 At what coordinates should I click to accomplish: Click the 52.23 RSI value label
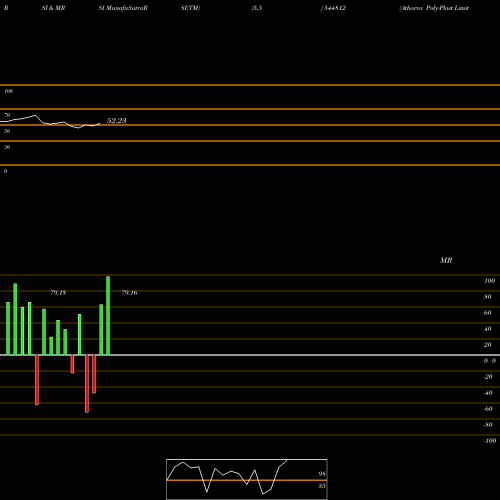tap(116, 121)
